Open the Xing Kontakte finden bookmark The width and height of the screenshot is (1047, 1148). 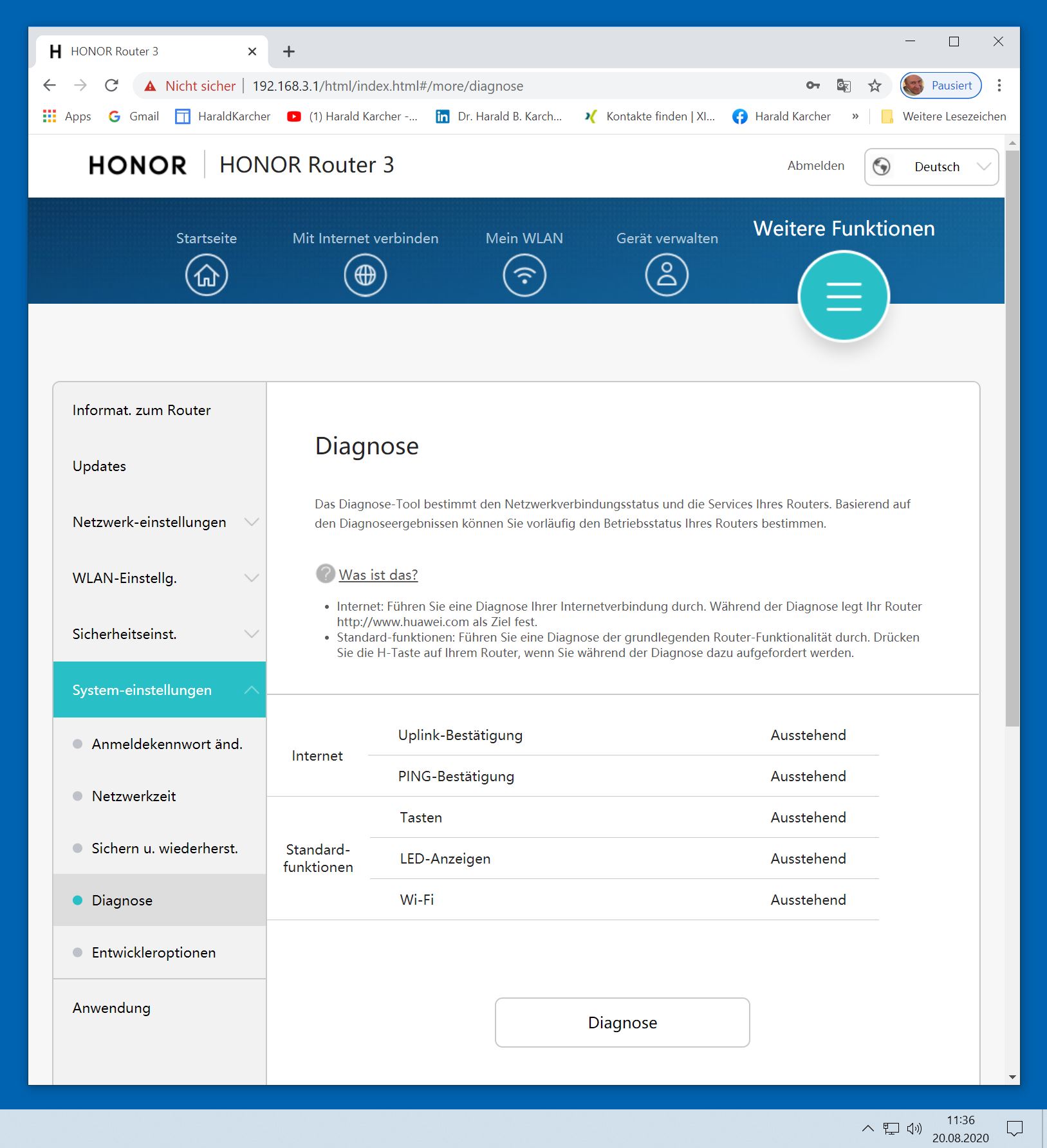649,116
